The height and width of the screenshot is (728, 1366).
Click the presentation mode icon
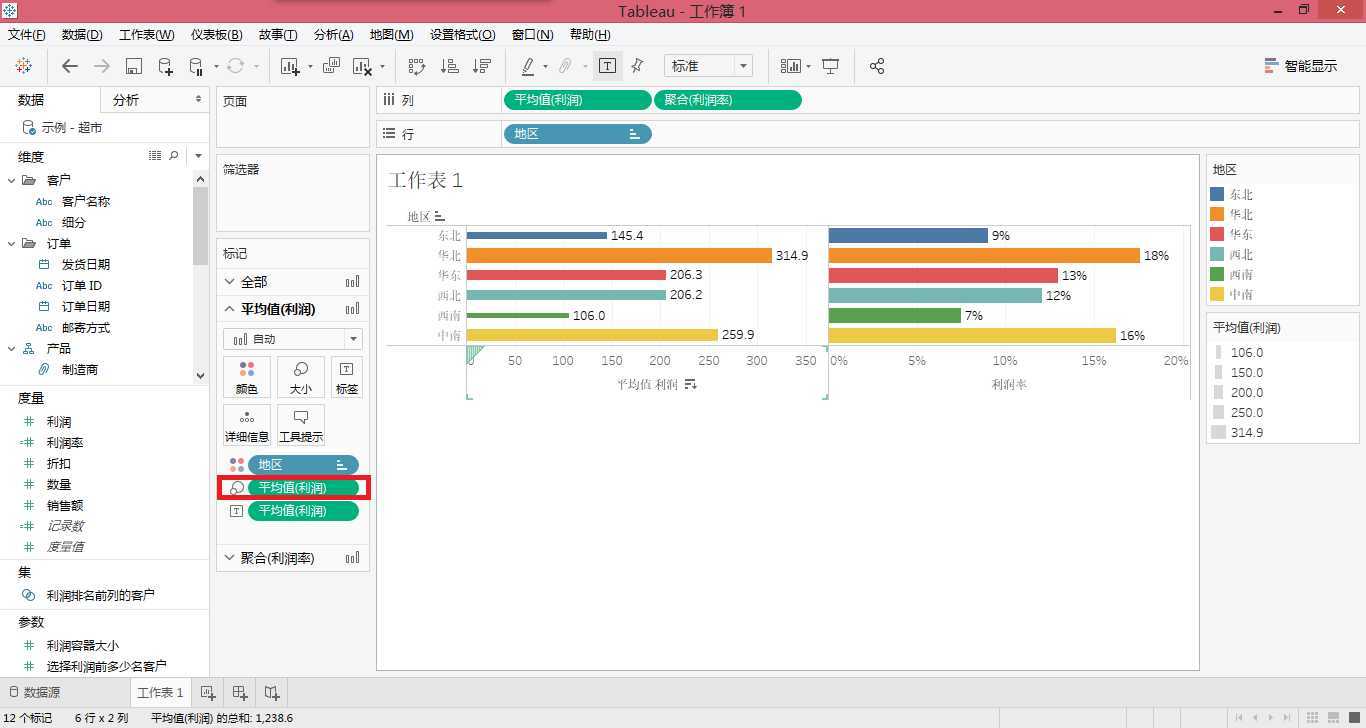(x=830, y=66)
